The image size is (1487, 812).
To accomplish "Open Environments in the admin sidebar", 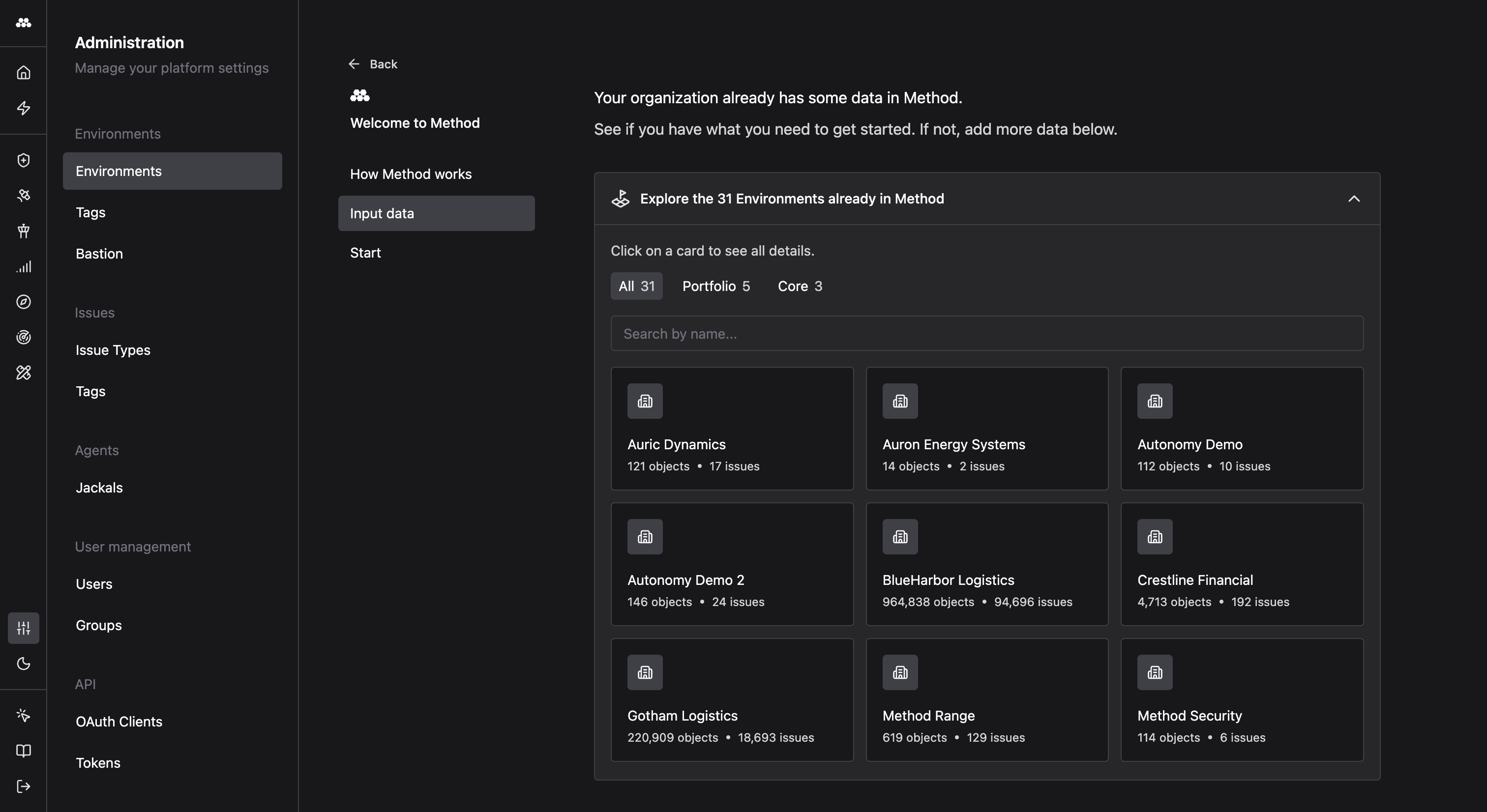I will pos(172,172).
